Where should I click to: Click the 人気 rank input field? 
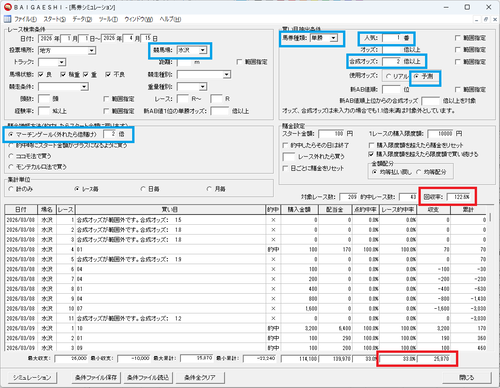coord(392,38)
